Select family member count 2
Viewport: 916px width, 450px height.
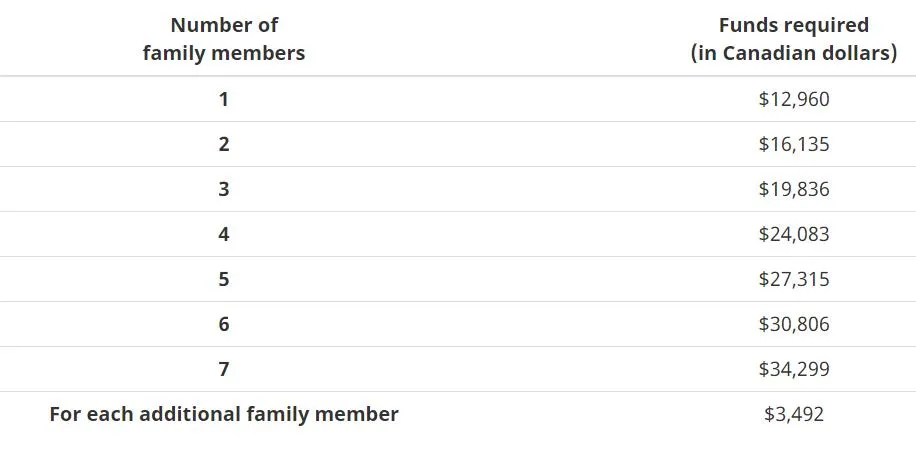click(x=224, y=144)
